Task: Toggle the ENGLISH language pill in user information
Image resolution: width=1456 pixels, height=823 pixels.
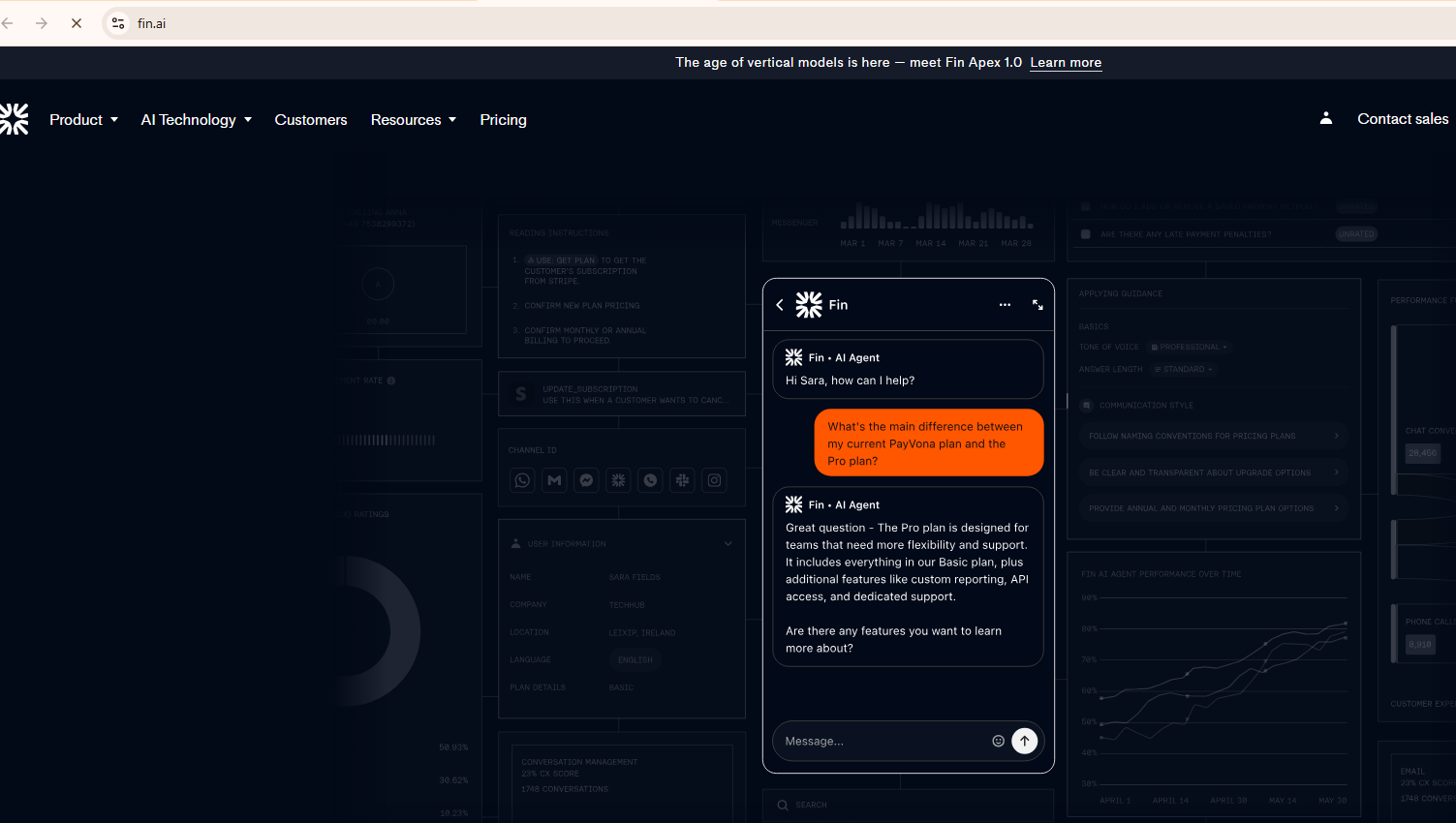Action: pyautogui.click(x=635, y=659)
